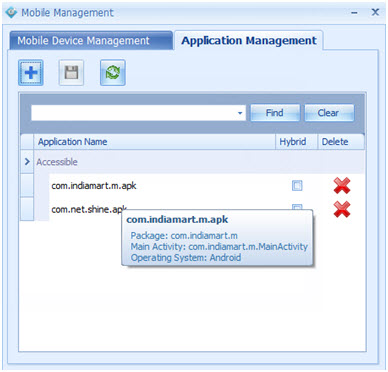388x372 pixels.
Task: Delete com.net.shine.apk using its red X
Action: click(x=342, y=210)
